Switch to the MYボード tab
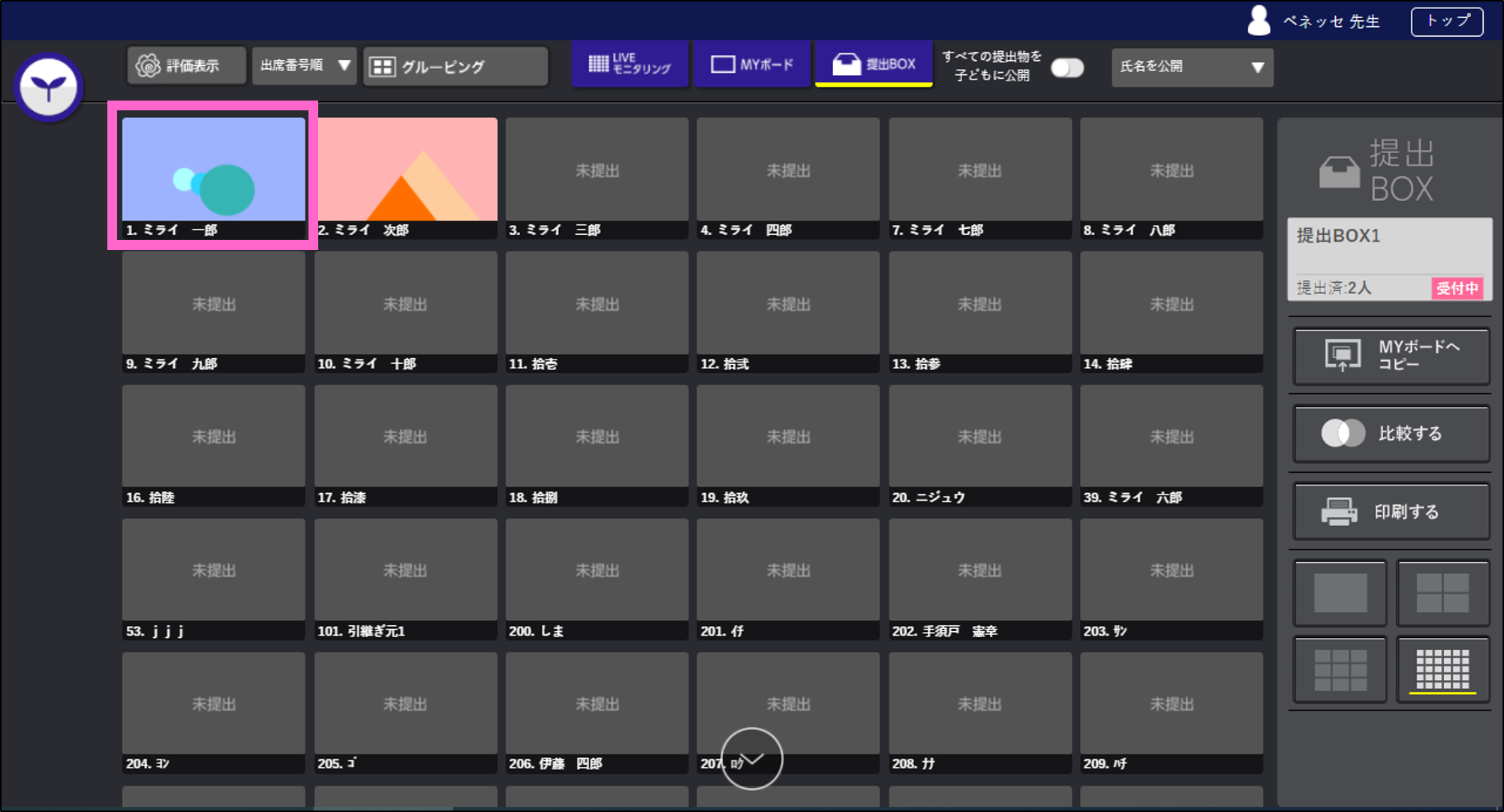1504x812 pixels. [x=752, y=65]
